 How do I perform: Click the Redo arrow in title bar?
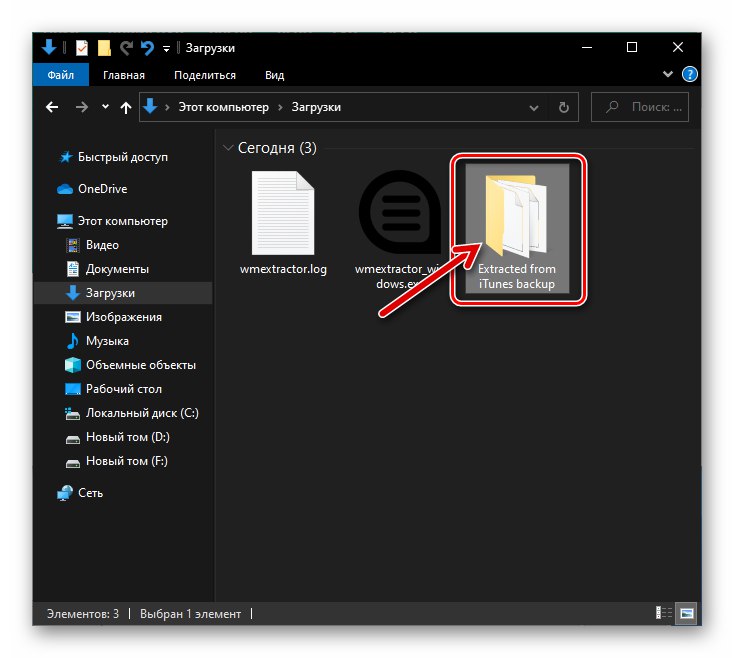click(x=126, y=48)
